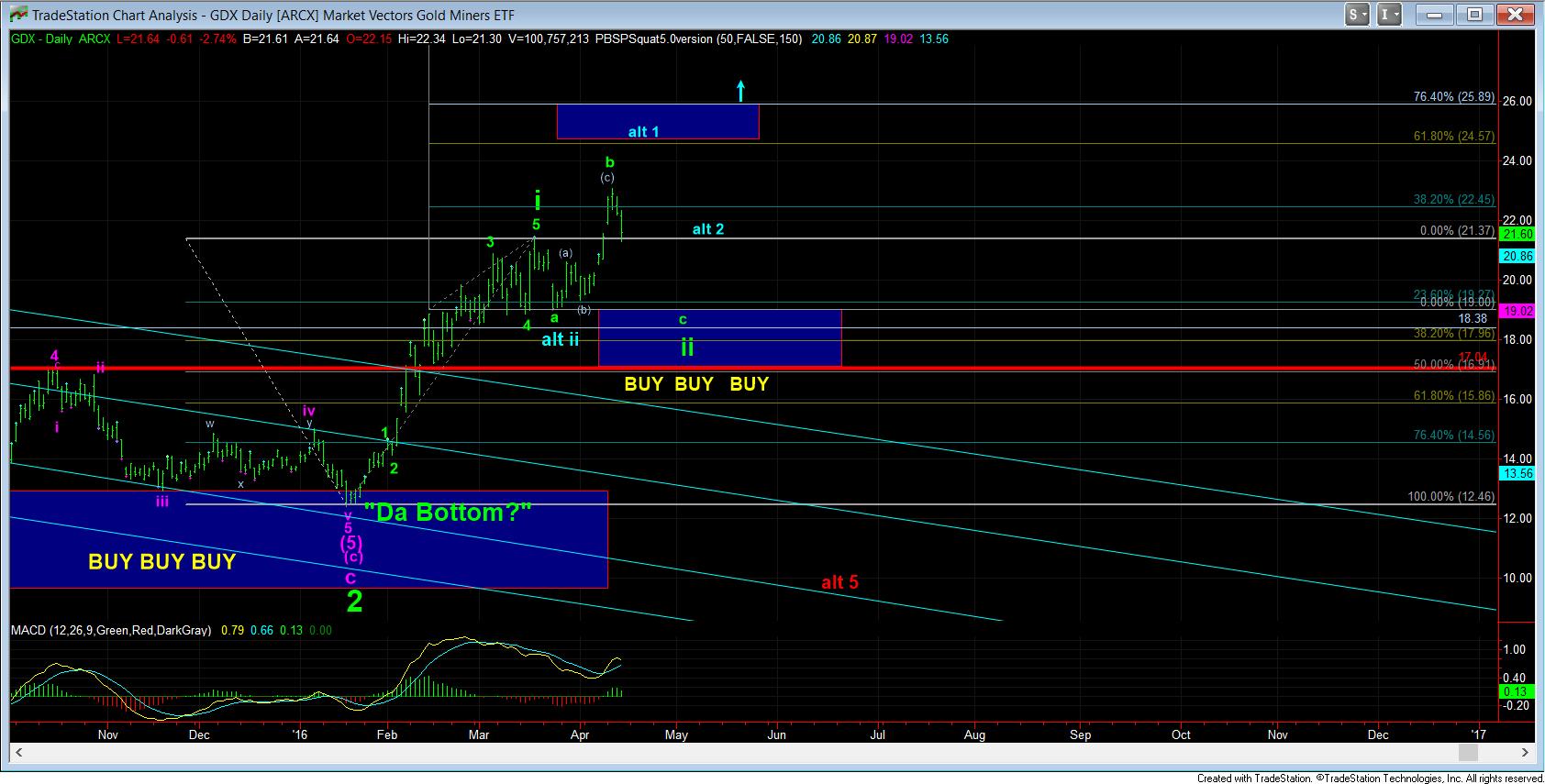This screenshot has width=1545, height=784.
Task: Click the yellow 'BUY BUY BUY' in the large bottom-left box
Action: tap(161, 561)
